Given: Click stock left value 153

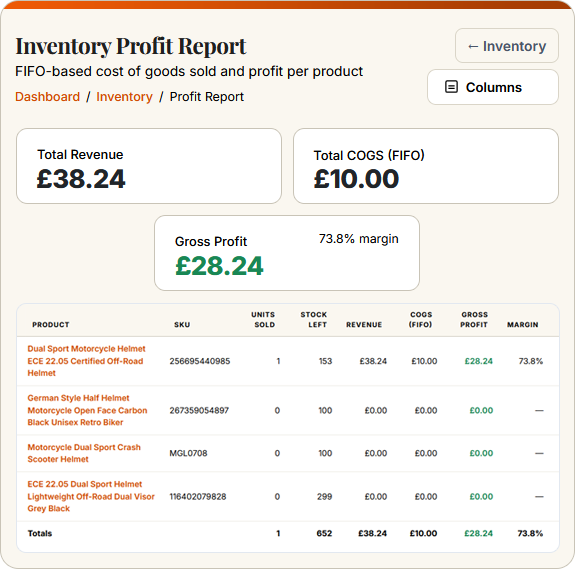Looking at the screenshot, I should tap(325, 361).
